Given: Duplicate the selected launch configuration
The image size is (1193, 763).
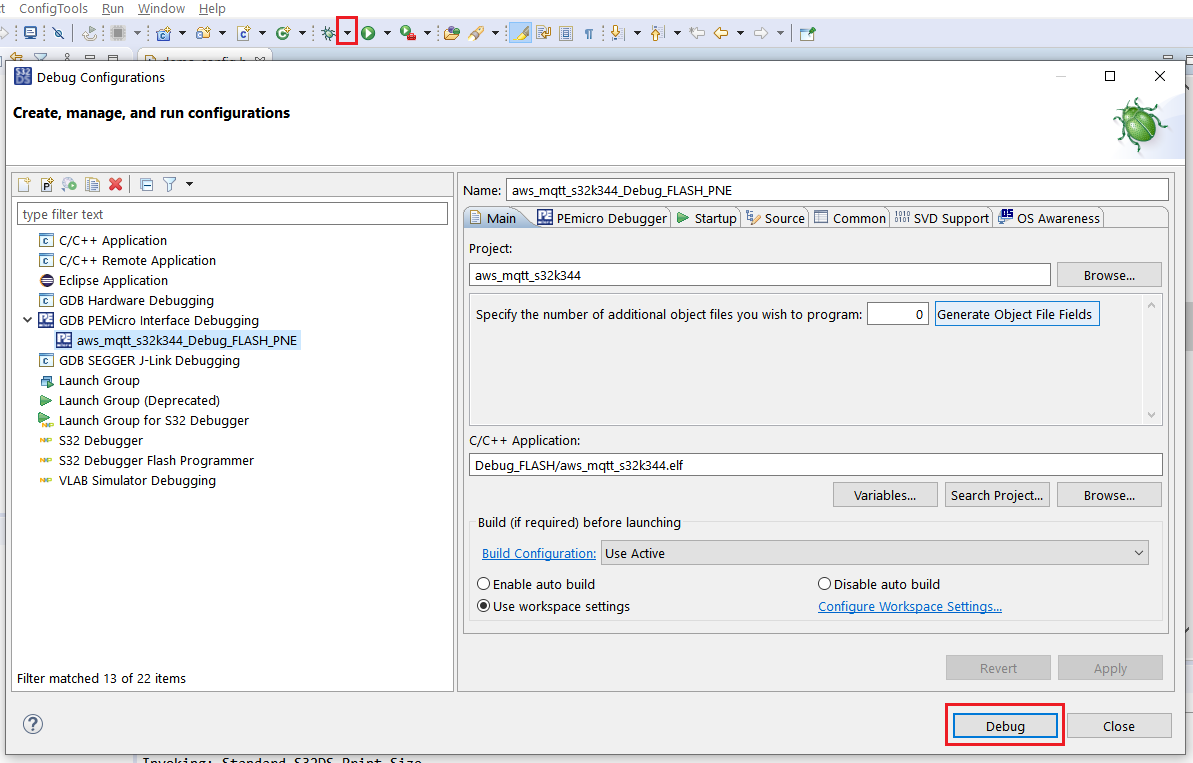Looking at the screenshot, I should pos(92,184).
